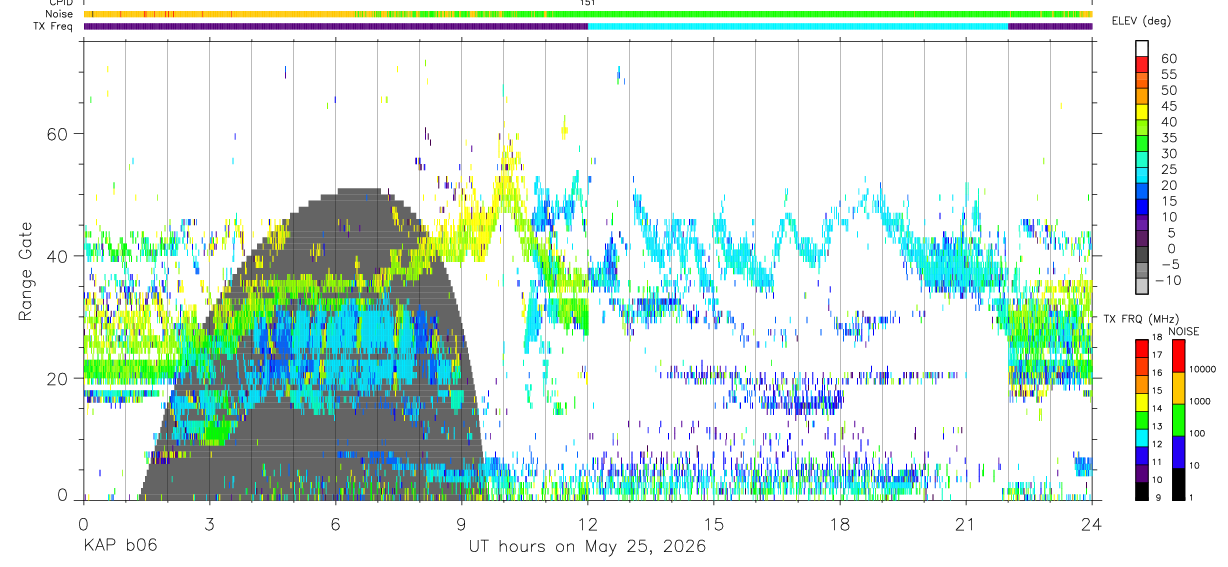Click the '6' tick label on the UT hours axis

click(x=335, y=525)
